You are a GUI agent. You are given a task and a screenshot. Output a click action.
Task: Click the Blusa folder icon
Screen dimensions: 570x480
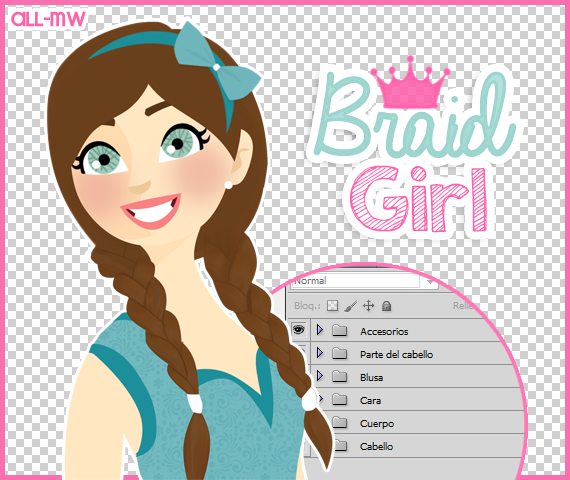(x=340, y=376)
